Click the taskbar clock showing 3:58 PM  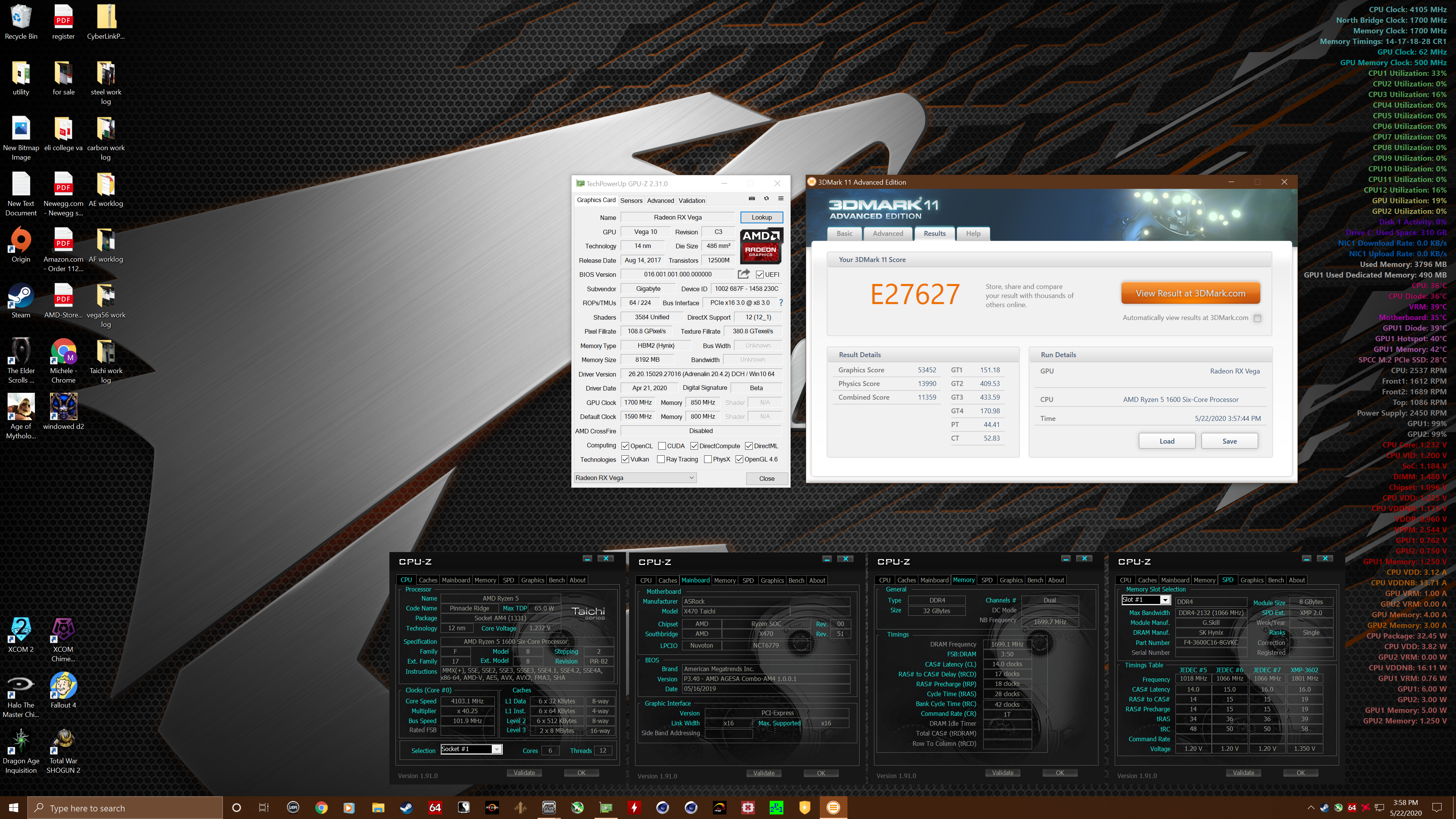1405,808
